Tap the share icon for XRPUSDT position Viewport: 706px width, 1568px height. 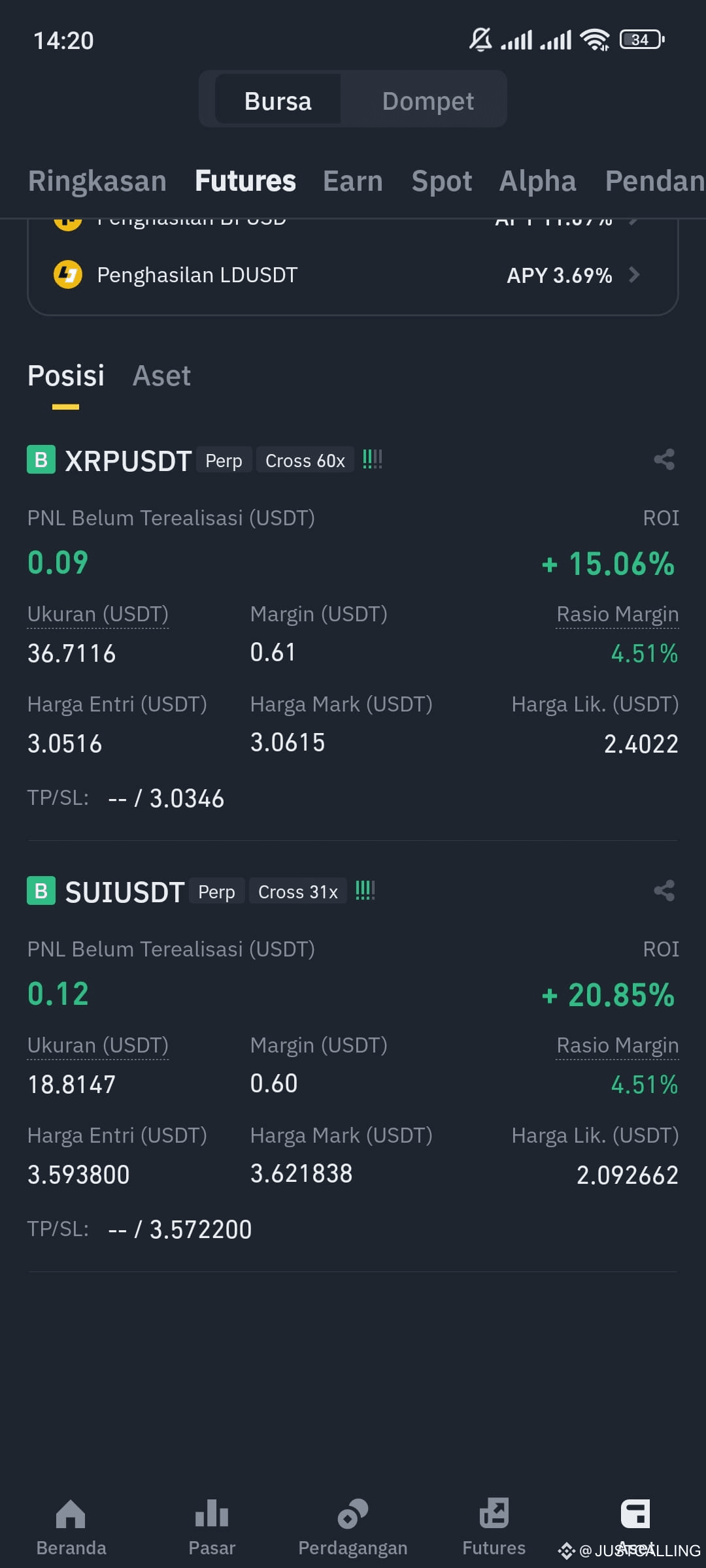pyautogui.click(x=664, y=459)
